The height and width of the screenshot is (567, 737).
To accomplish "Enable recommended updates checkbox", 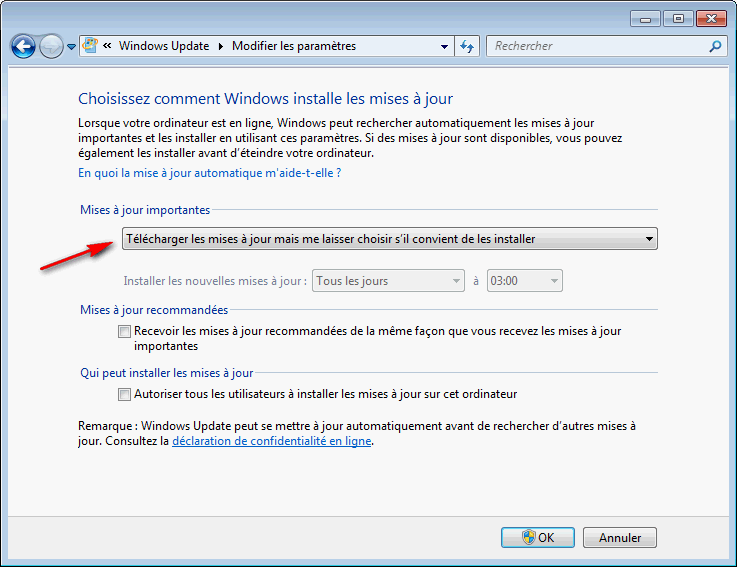I will (x=124, y=331).
